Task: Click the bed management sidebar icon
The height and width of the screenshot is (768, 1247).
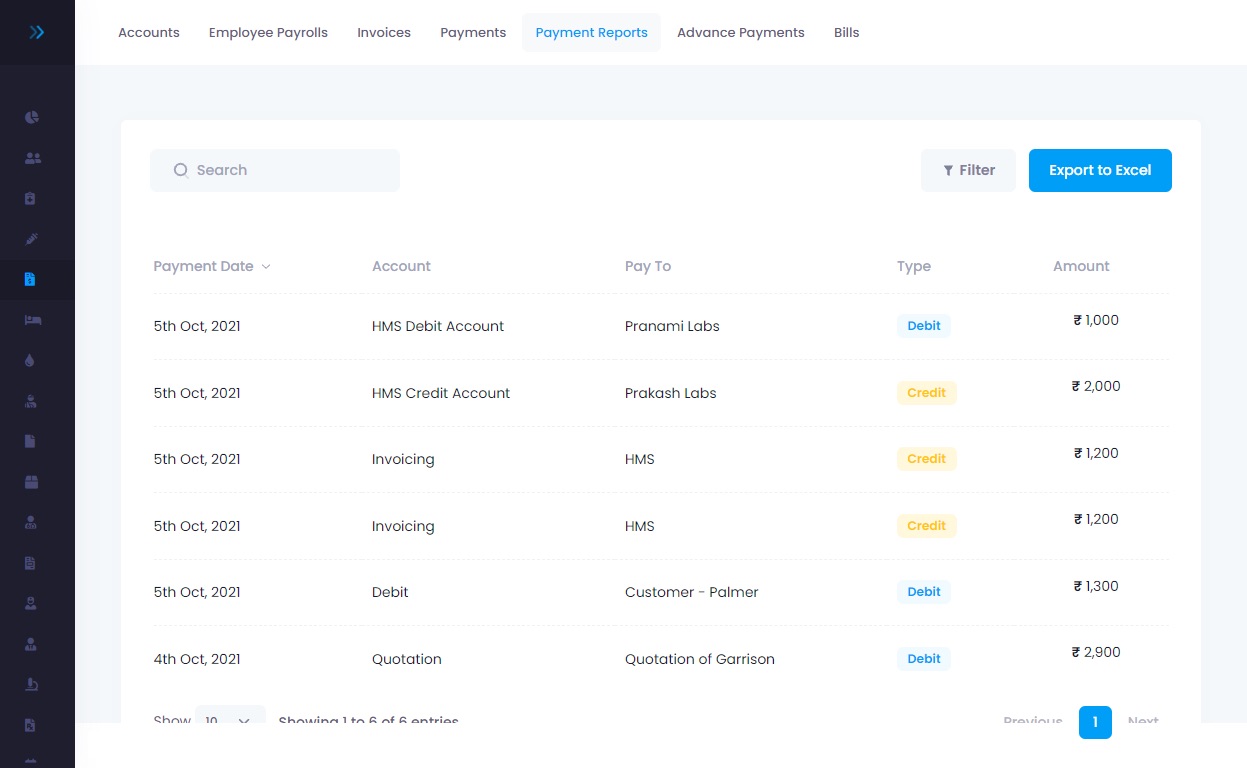Action: (x=31, y=320)
